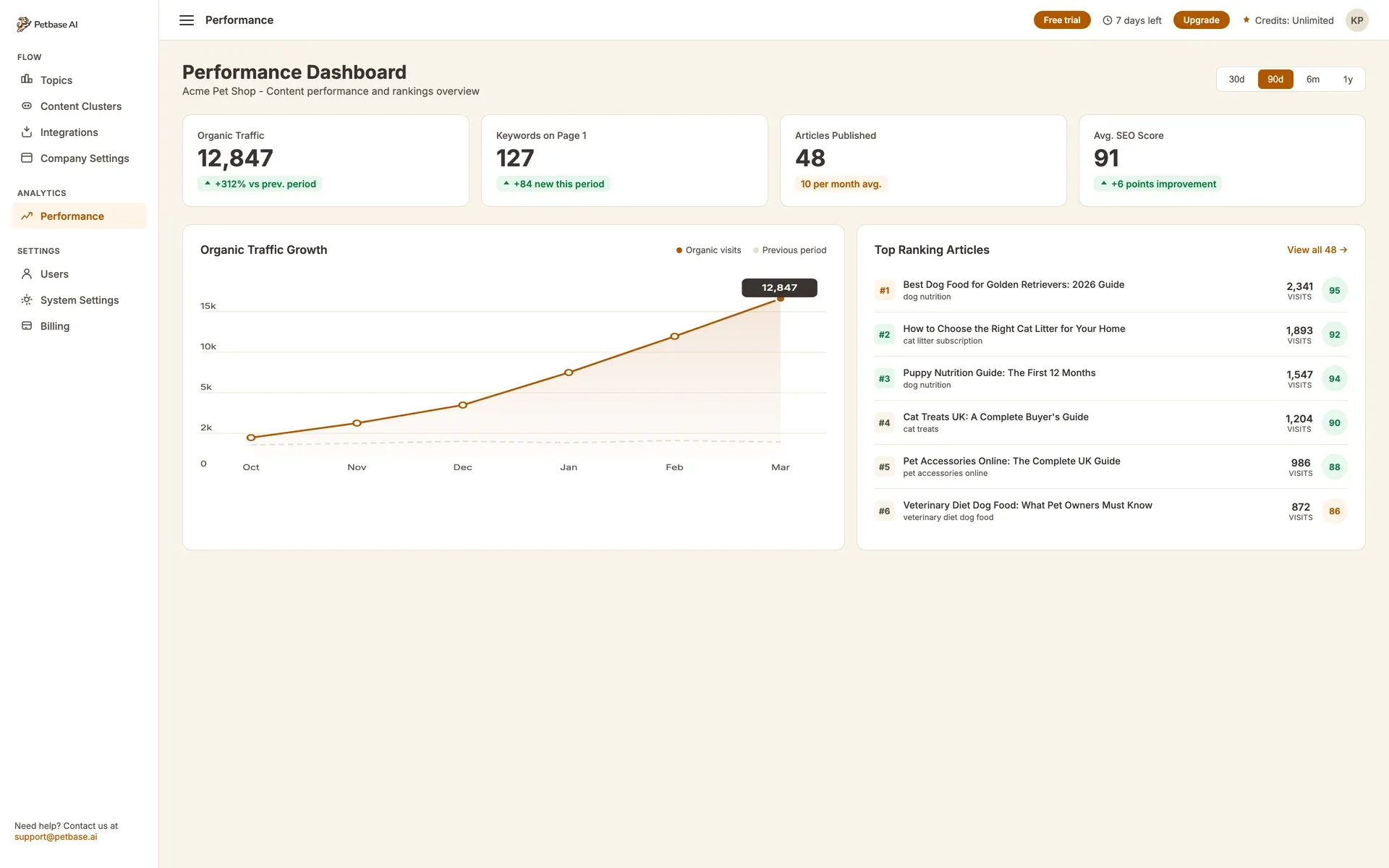Click the Company Settings icon

(x=27, y=158)
